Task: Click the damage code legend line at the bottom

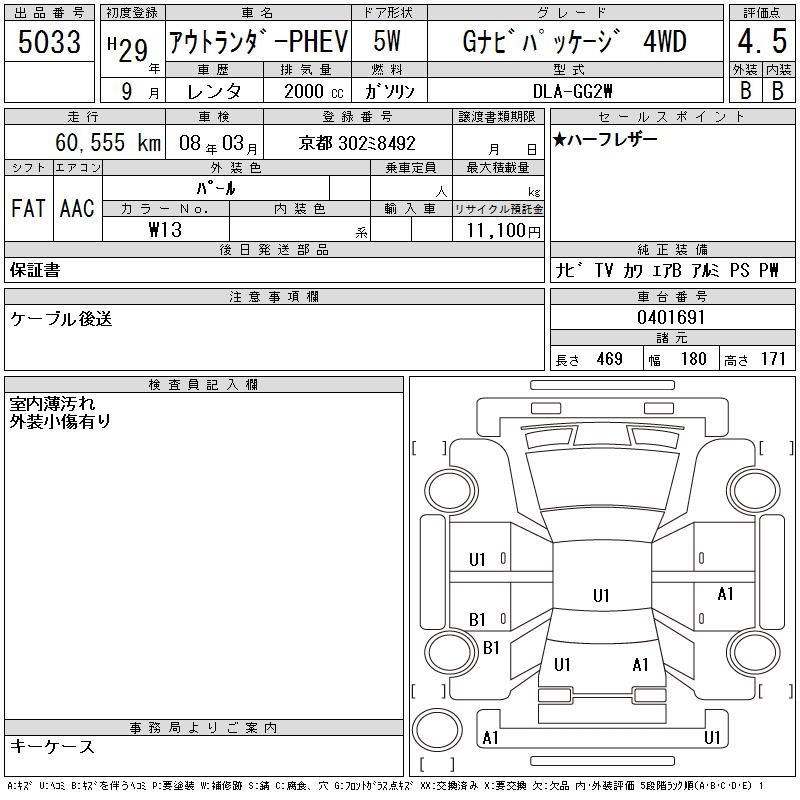Action: (385, 786)
